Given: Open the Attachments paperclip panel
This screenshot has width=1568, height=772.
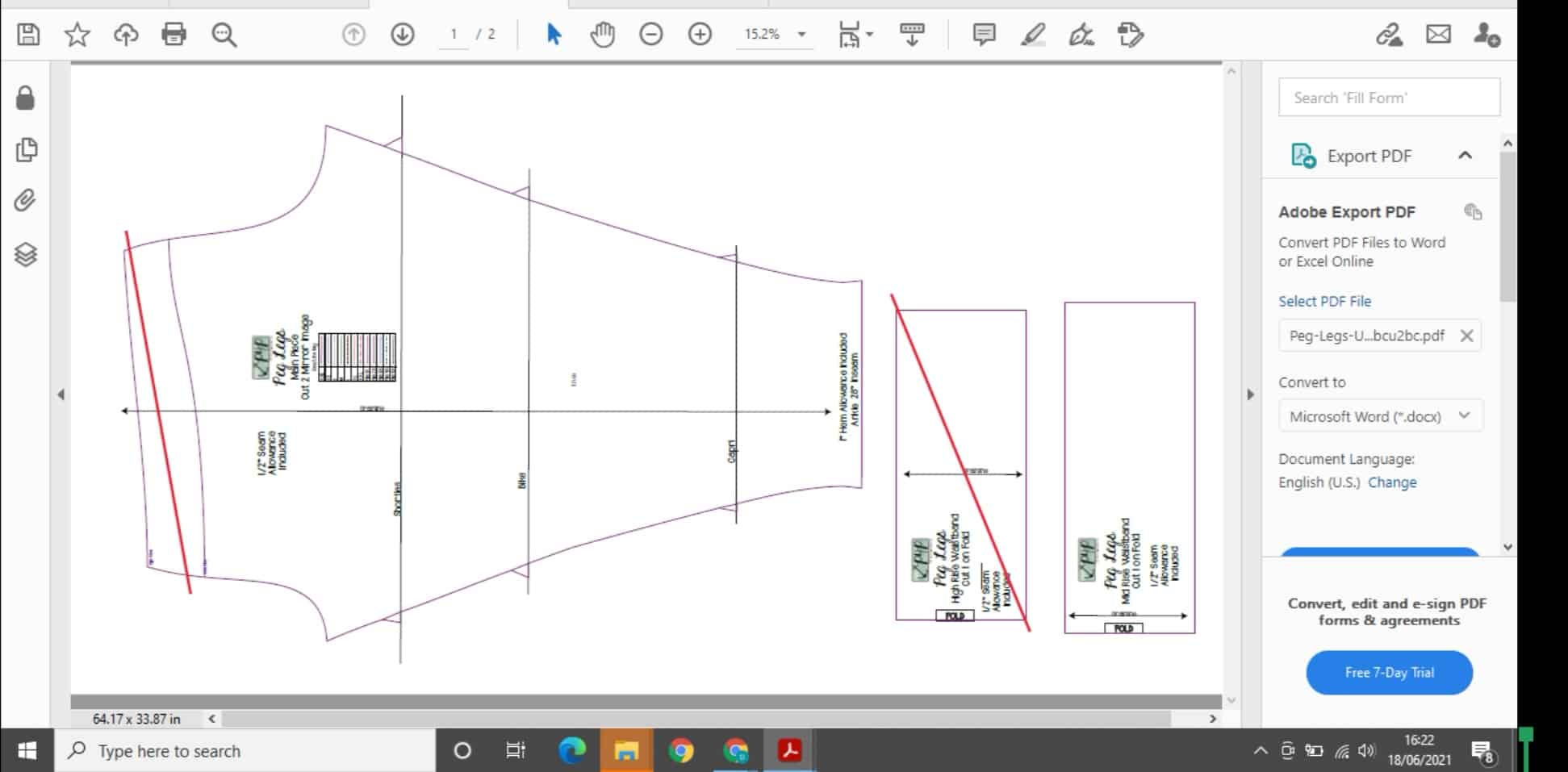Looking at the screenshot, I should (x=26, y=200).
